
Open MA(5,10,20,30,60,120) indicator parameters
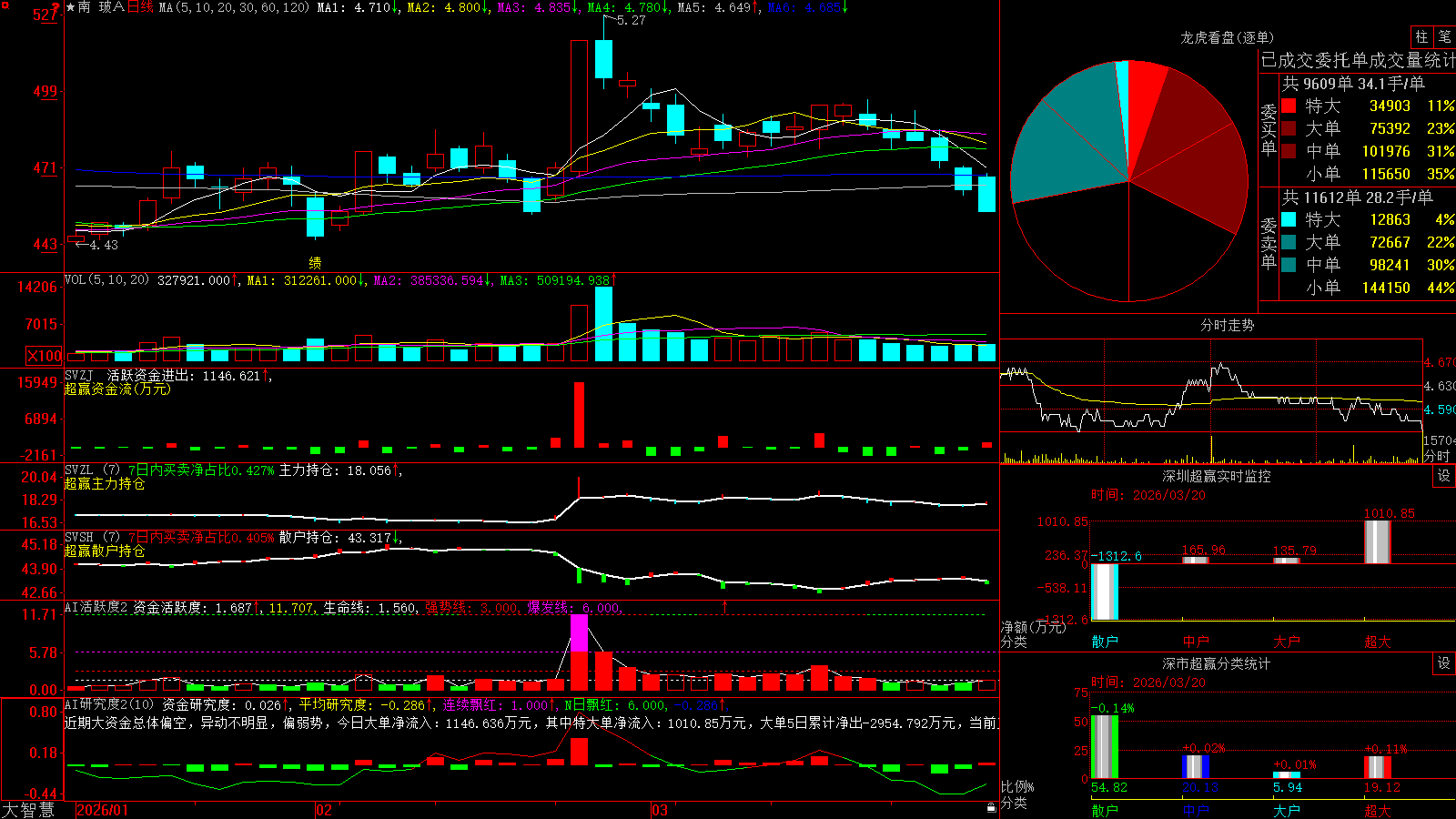pyautogui.click(x=234, y=7)
